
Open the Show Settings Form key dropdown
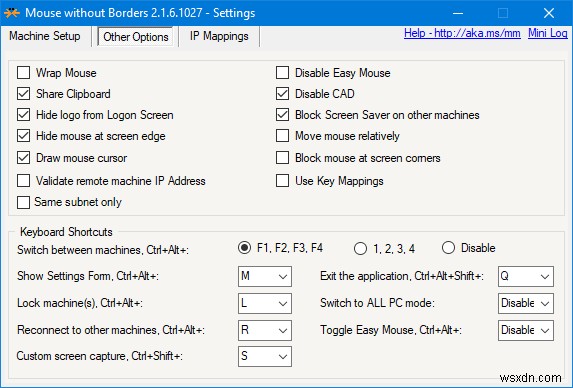[x=265, y=276]
